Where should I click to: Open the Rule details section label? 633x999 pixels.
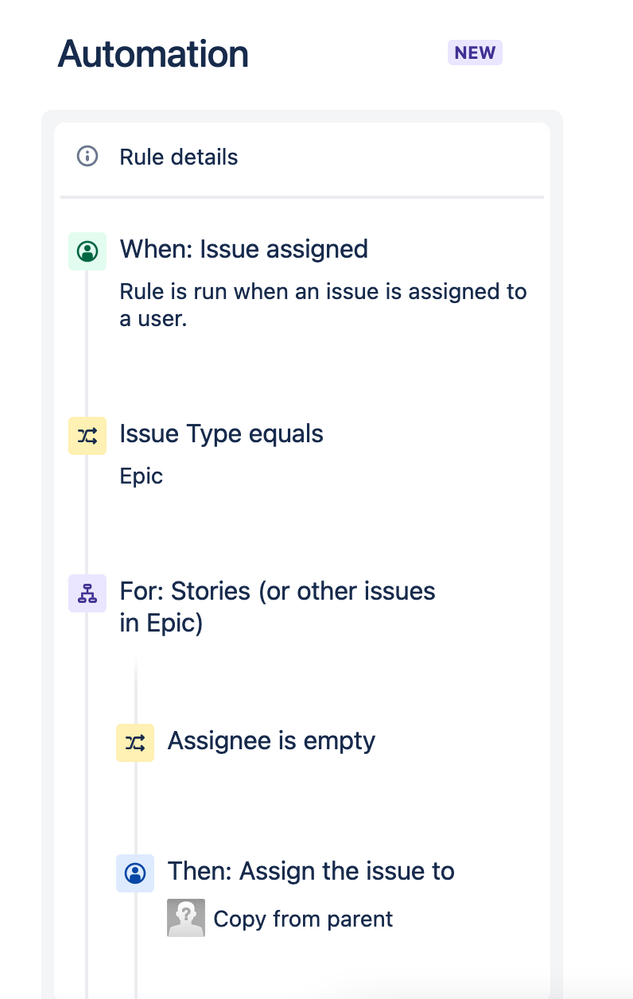pos(178,157)
